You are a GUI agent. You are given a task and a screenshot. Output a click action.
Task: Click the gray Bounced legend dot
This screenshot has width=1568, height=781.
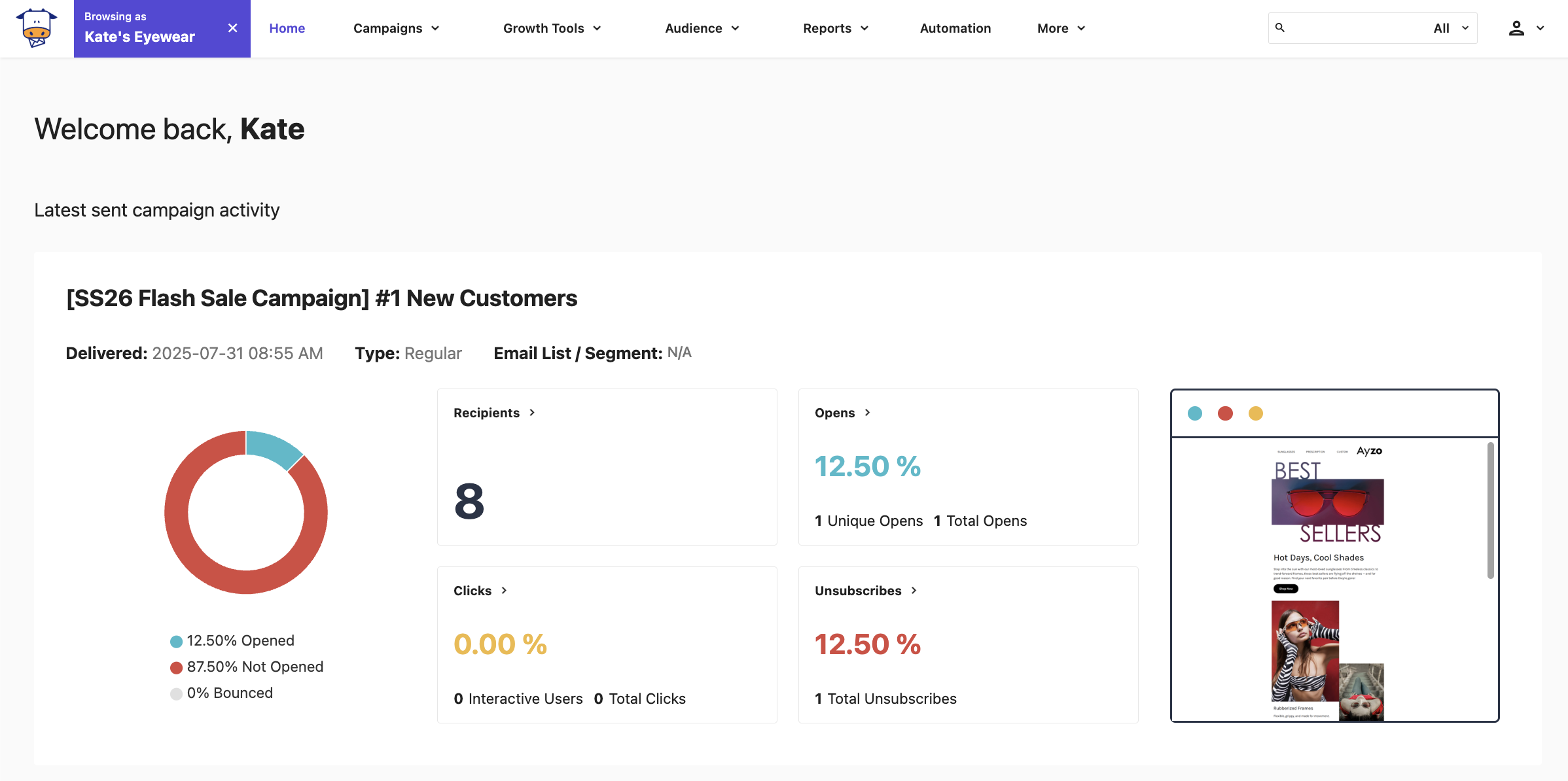(x=176, y=694)
